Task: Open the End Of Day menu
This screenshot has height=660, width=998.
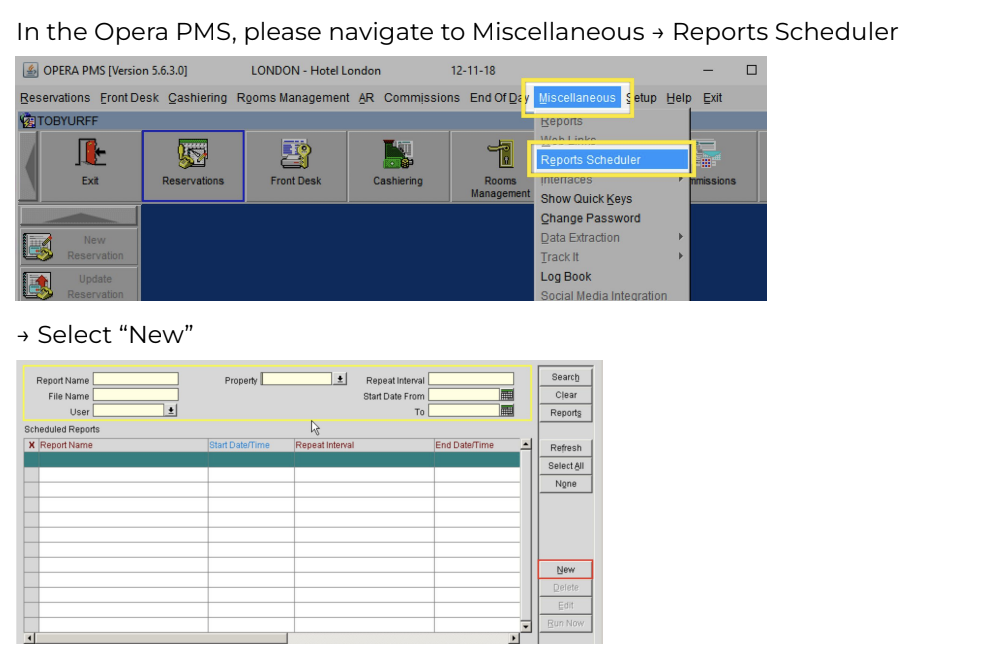Action: [x=498, y=97]
